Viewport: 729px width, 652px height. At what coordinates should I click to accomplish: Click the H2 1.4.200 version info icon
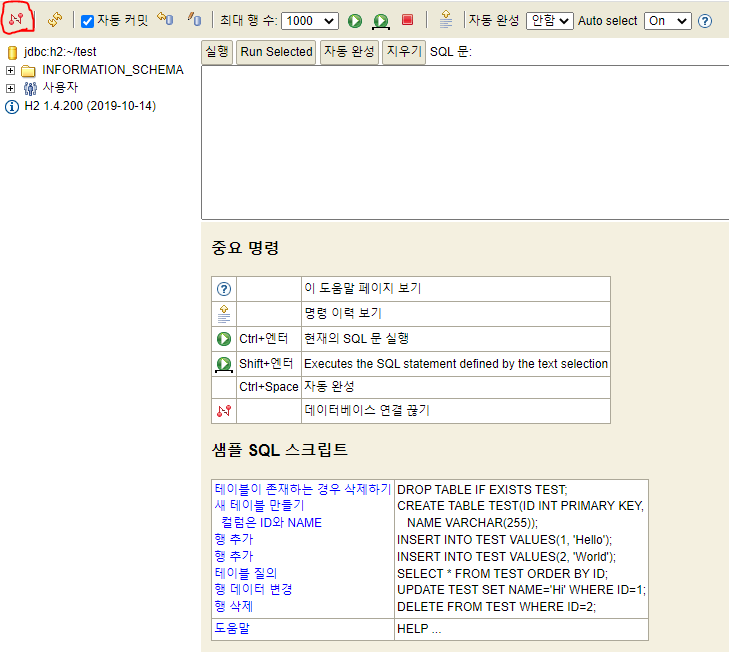click(x=12, y=106)
